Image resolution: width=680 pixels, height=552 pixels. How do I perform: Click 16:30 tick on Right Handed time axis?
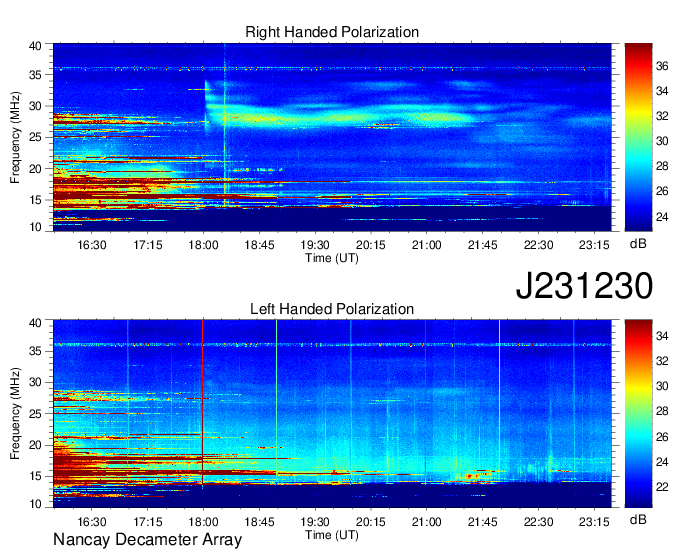click(x=92, y=245)
